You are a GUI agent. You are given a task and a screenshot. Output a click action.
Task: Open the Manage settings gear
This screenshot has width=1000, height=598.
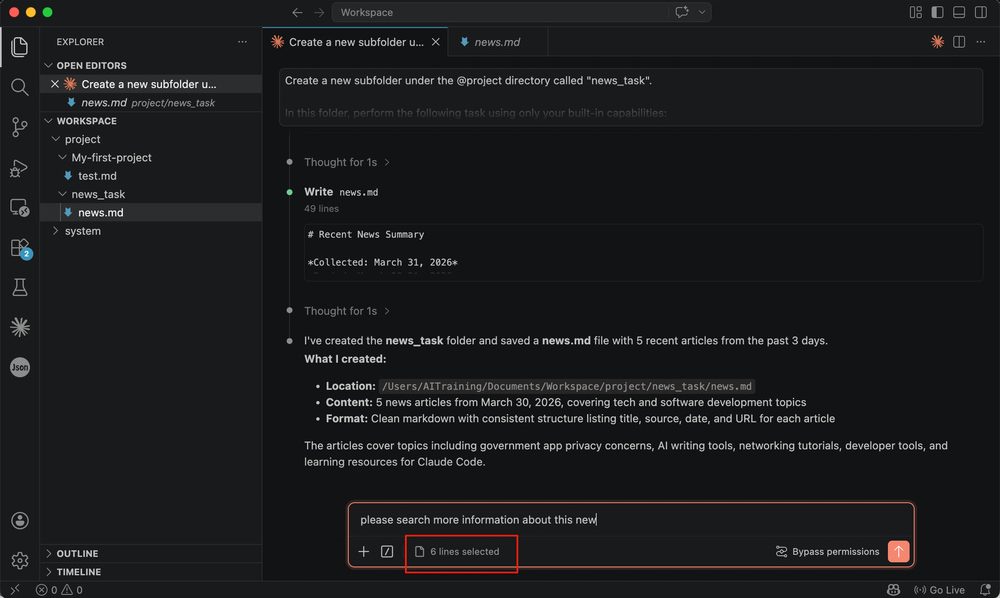[x=19, y=560]
